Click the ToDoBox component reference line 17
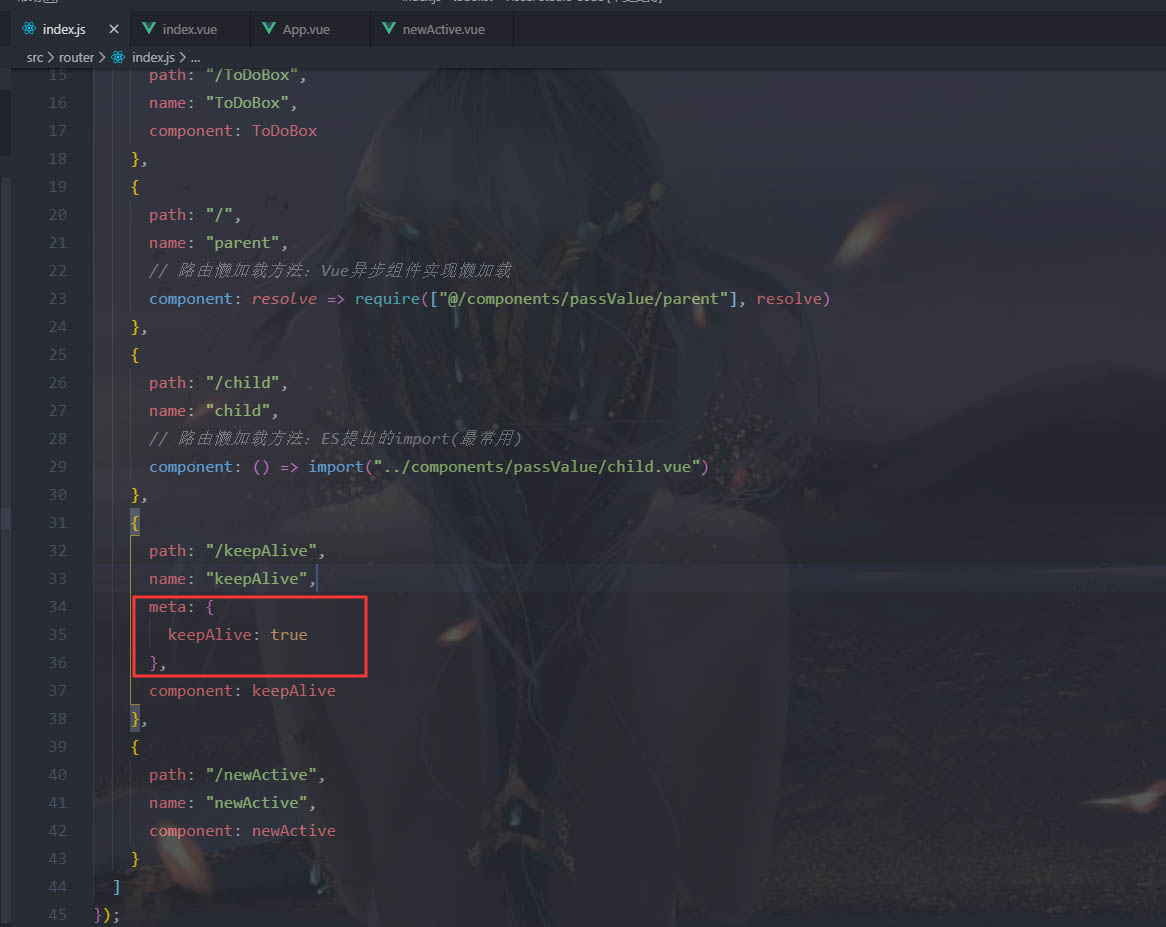 point(284,131)
